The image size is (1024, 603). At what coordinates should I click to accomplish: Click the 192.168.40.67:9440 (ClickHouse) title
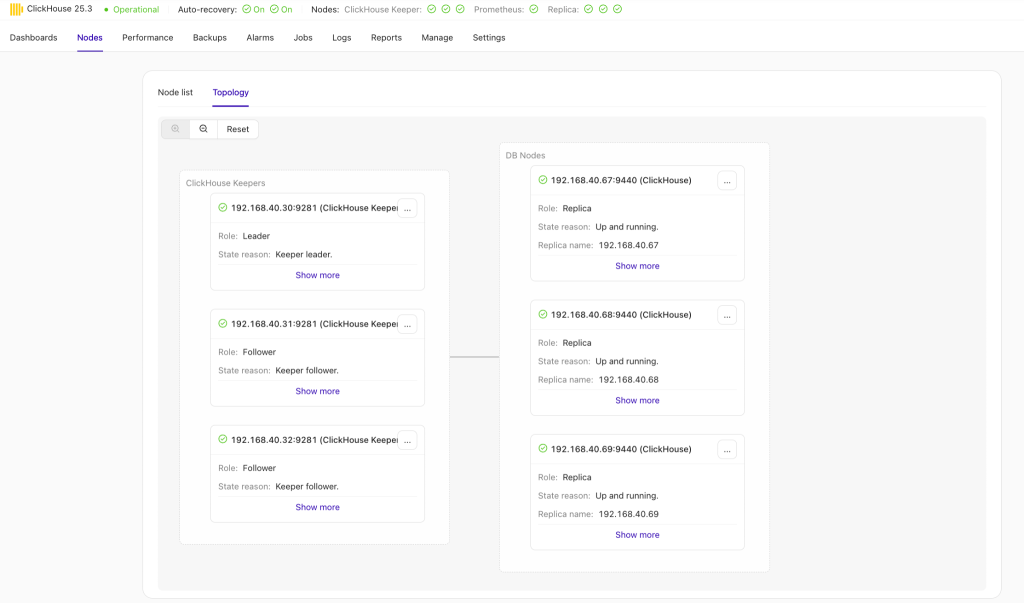[x=621, y=180]
